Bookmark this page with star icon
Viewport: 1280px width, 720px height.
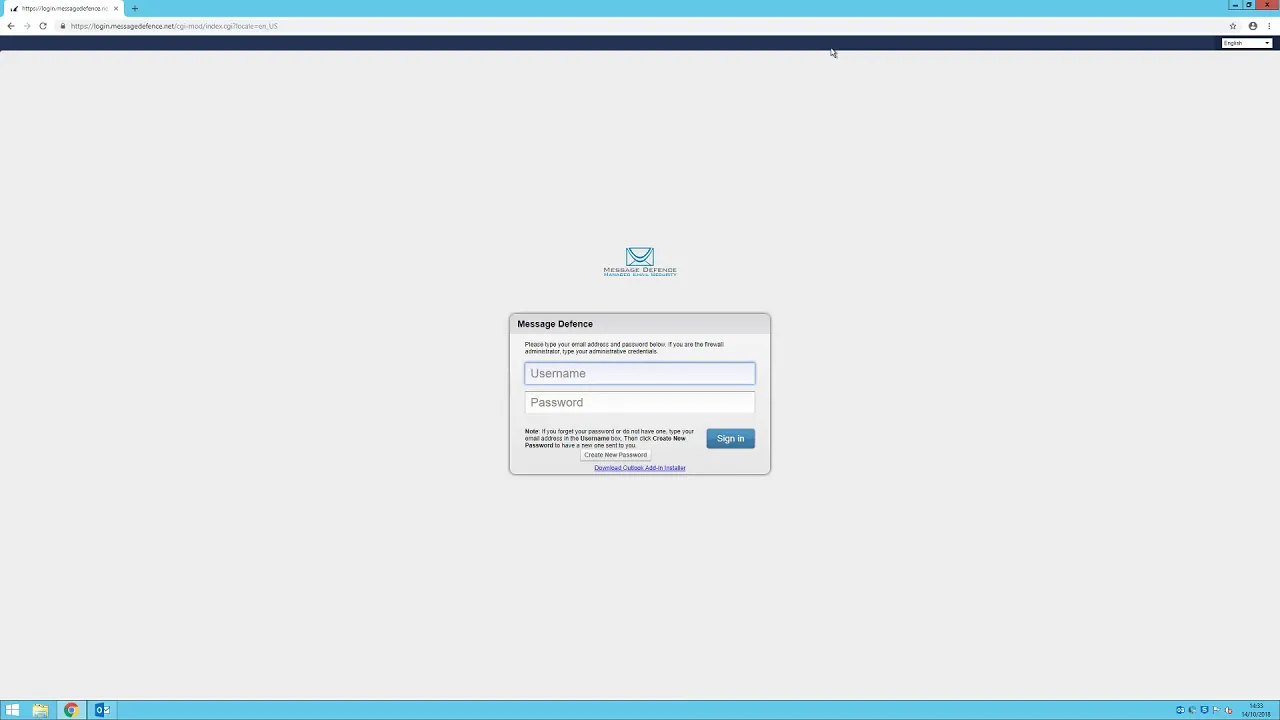[x=1233, y=26]
